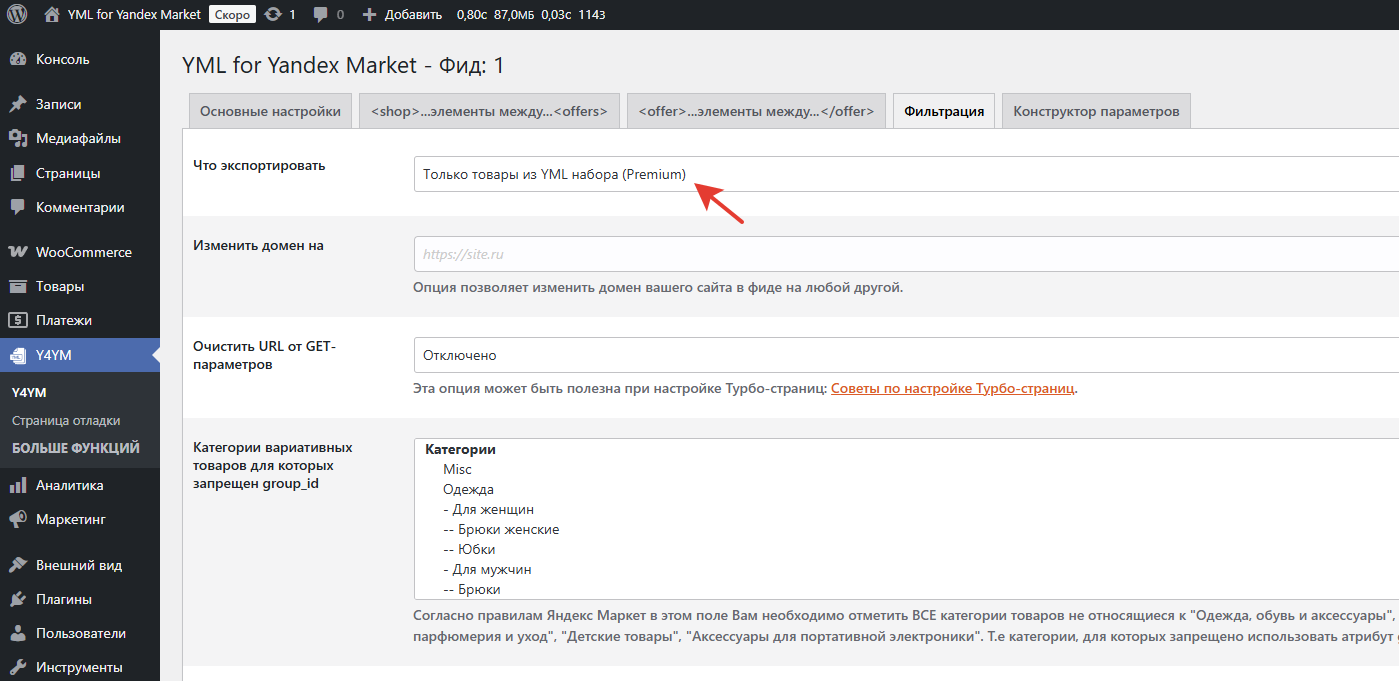This screenshot has height=681, width=1399.
Task: Select Брюки женские in the categories list
Action: (x=501, y=529)
